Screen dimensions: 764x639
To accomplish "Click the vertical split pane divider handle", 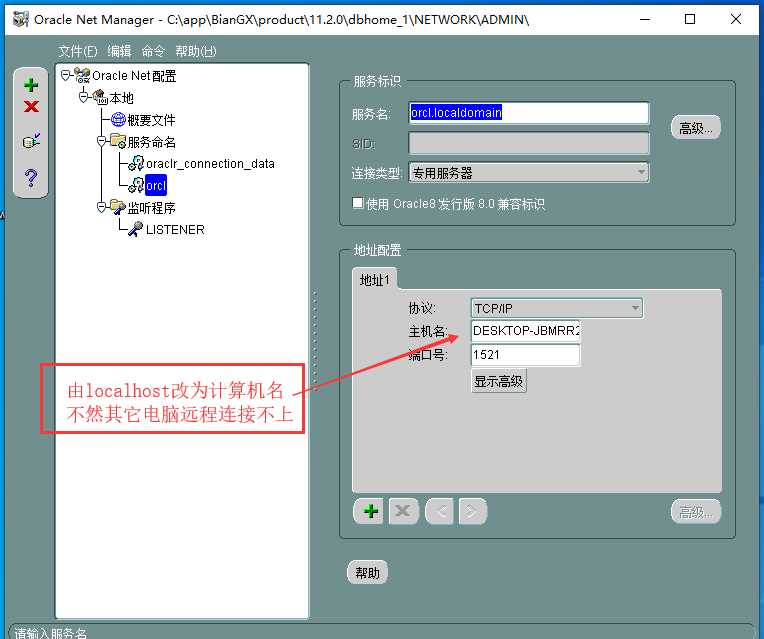I will [315, 339].
